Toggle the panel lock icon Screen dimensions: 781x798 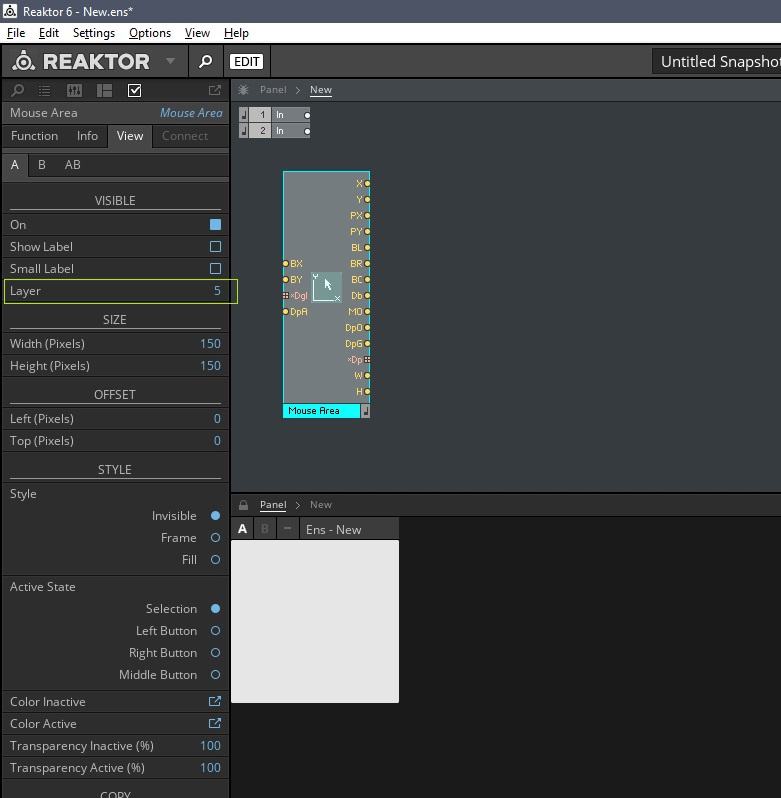coord(244,505)
